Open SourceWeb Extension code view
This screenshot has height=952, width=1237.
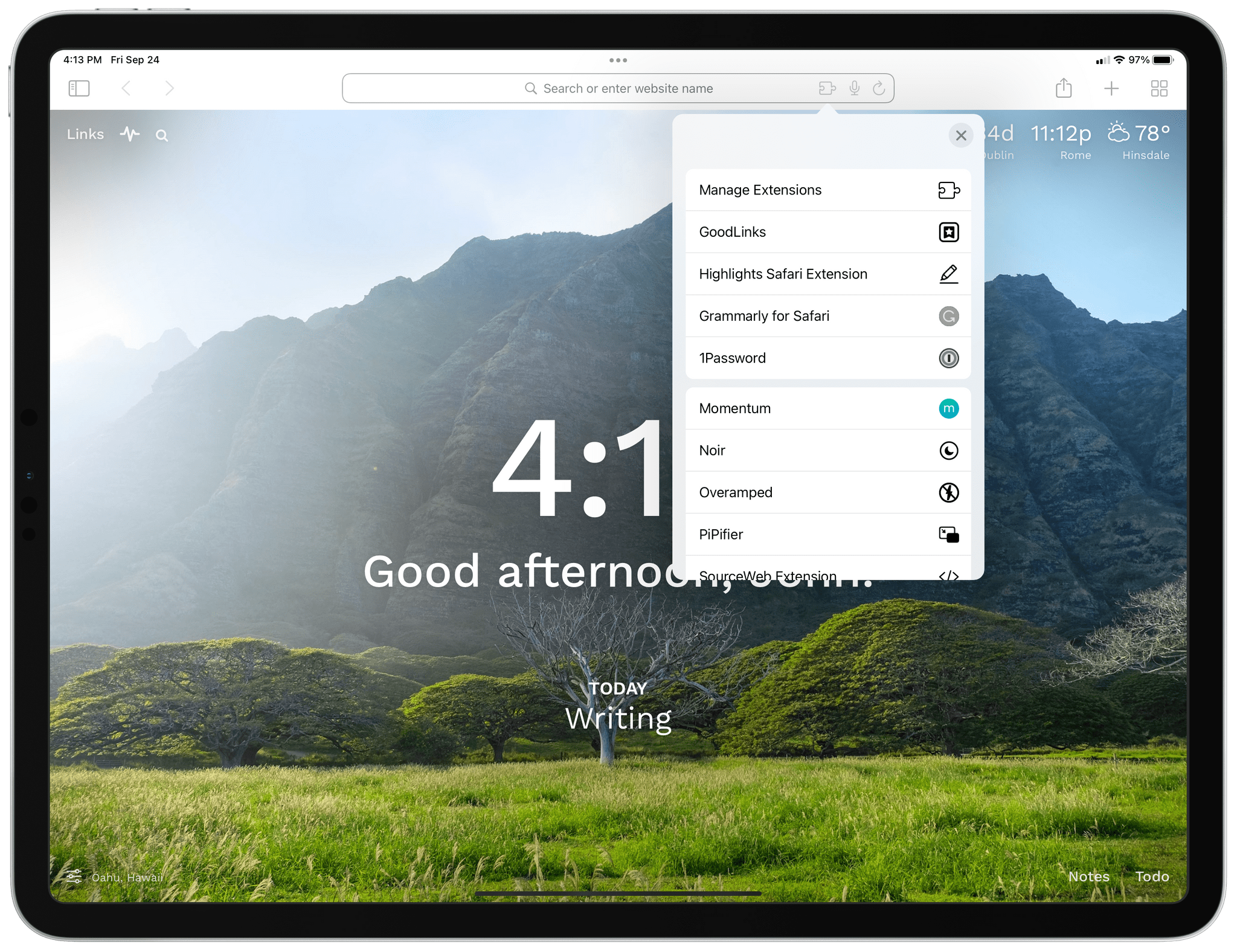[949, 575]
